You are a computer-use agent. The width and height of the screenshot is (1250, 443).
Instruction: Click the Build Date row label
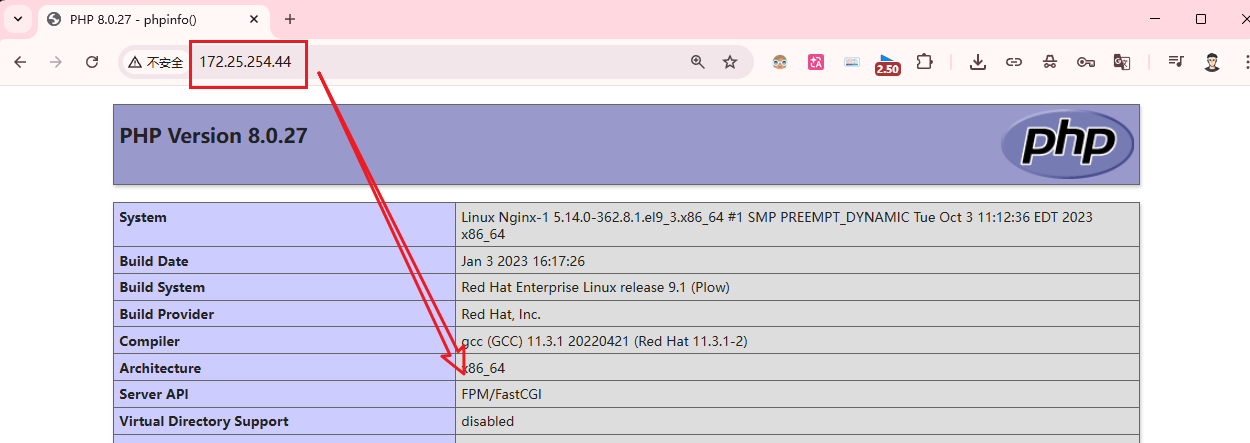pyautogui.click(x=154, y=261)
